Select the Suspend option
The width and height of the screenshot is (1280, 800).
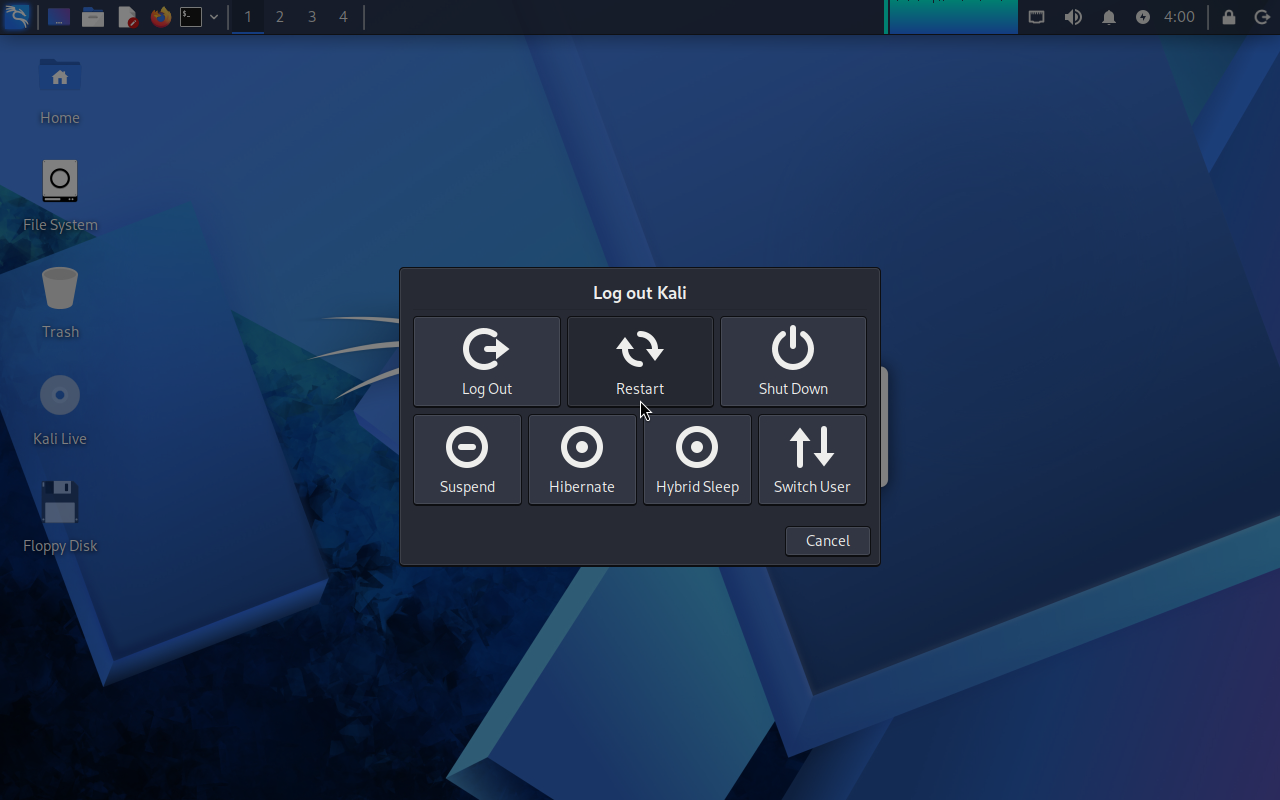click(467, 460)
